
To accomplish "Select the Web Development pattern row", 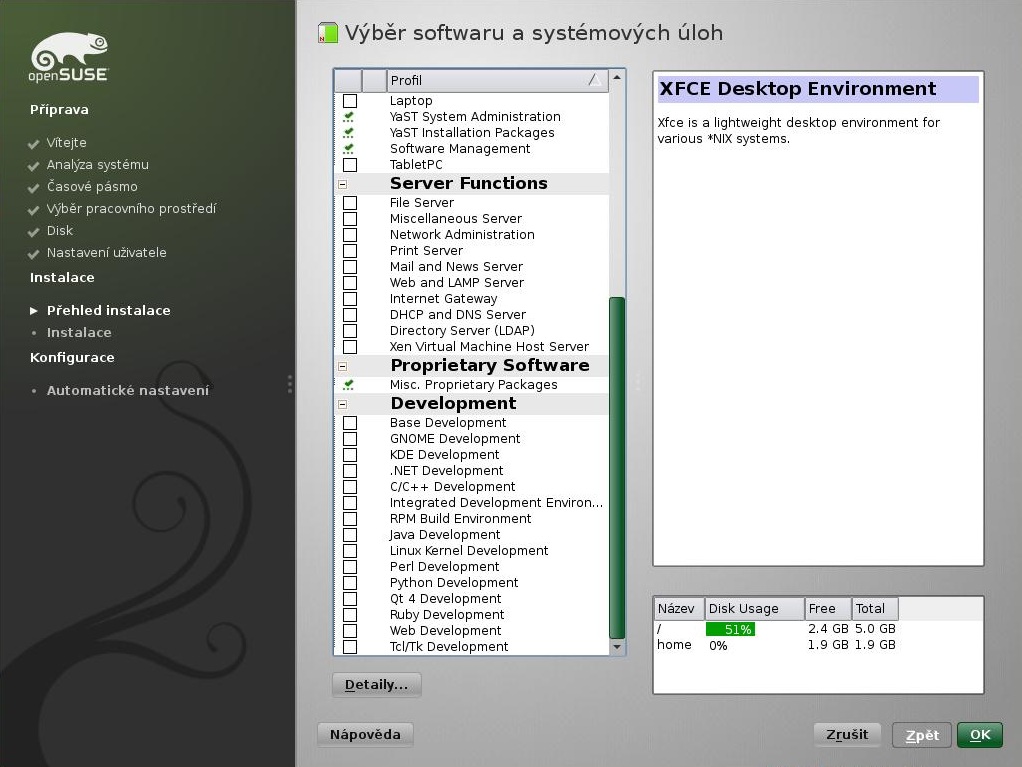I will (x=472, y=631).
